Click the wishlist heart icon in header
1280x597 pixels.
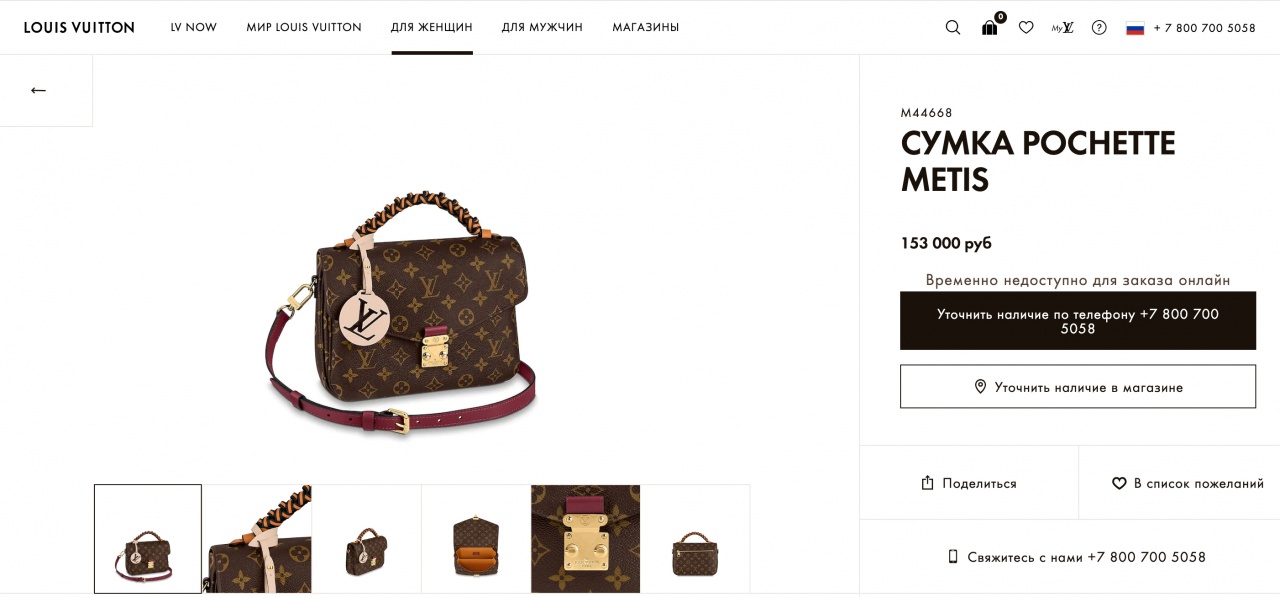click(1026, 27)
